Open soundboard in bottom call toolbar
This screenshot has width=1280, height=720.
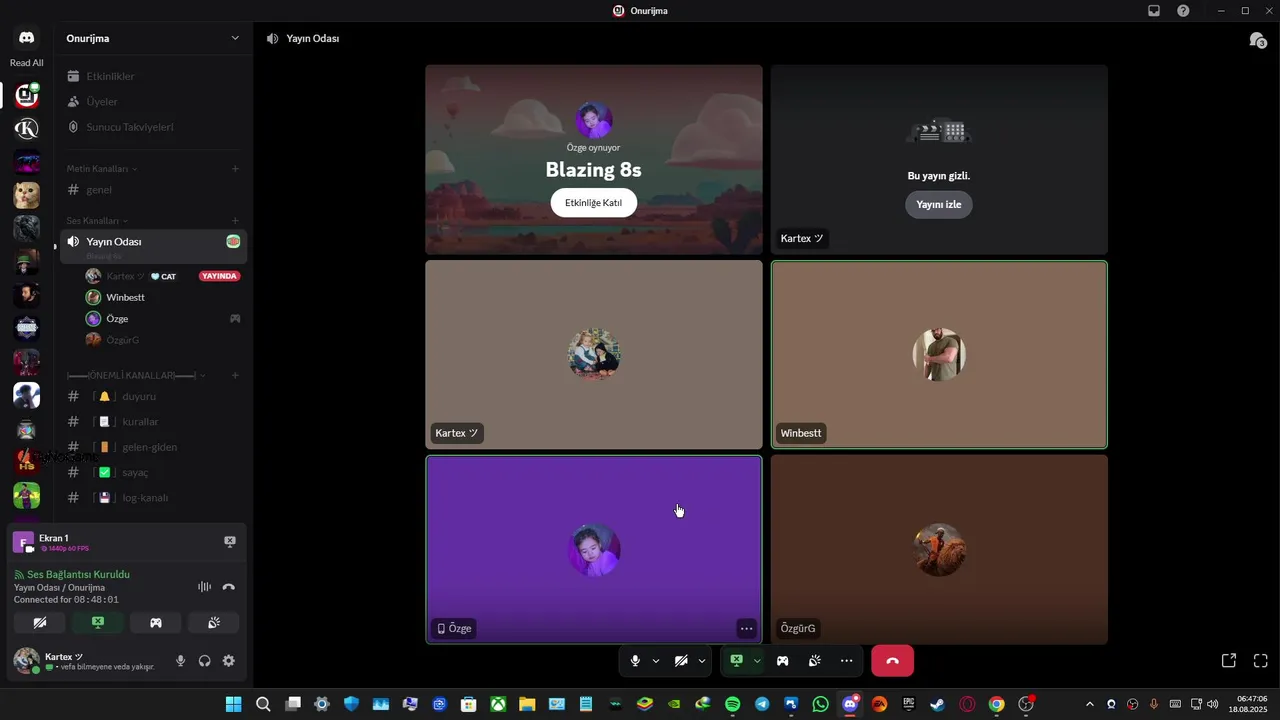click(815, 661)
